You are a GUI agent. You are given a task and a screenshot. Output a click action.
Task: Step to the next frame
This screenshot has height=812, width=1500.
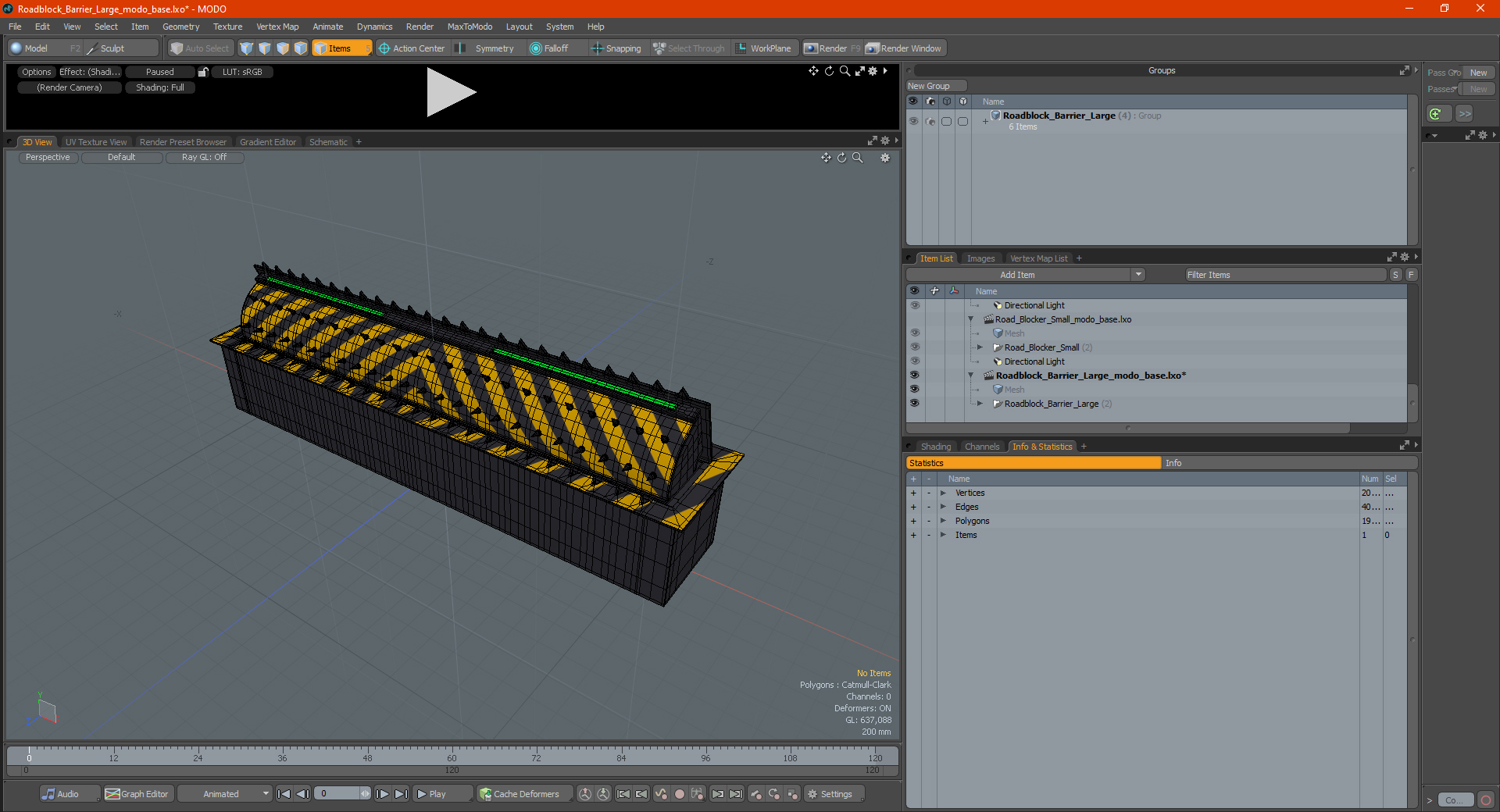tap(383, 794)
